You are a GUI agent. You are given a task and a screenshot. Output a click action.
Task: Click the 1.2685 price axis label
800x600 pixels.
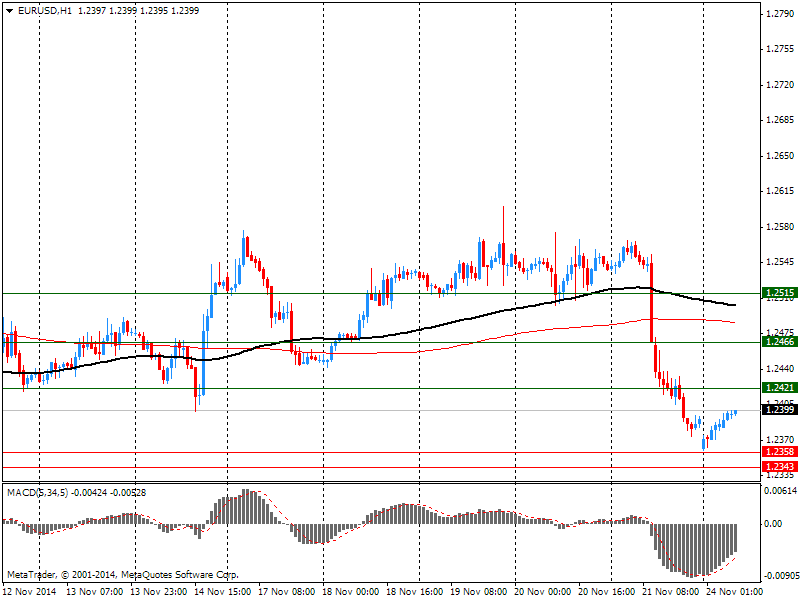click(780, 120)
